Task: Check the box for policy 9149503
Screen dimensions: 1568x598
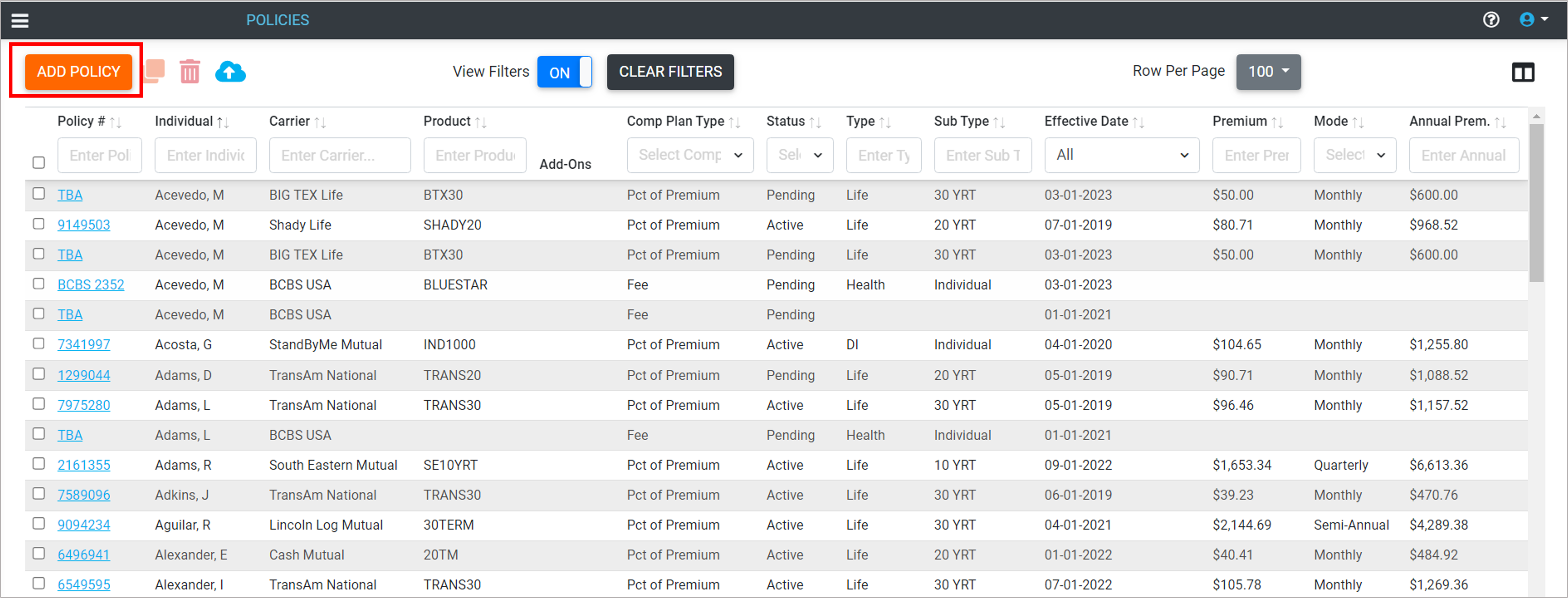Action: (39, 224)
